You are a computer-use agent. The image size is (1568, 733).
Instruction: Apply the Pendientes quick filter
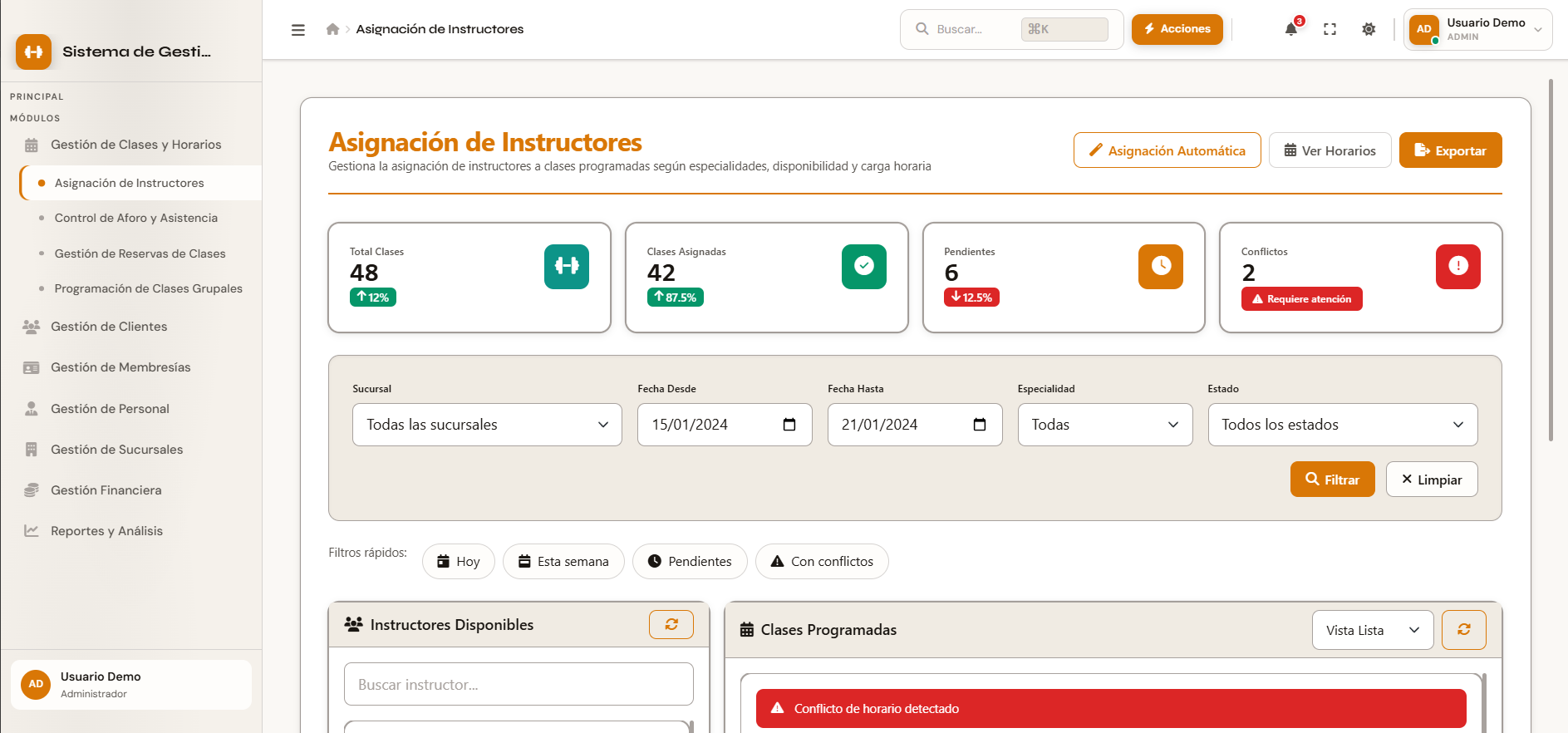[x=690, y=562]
